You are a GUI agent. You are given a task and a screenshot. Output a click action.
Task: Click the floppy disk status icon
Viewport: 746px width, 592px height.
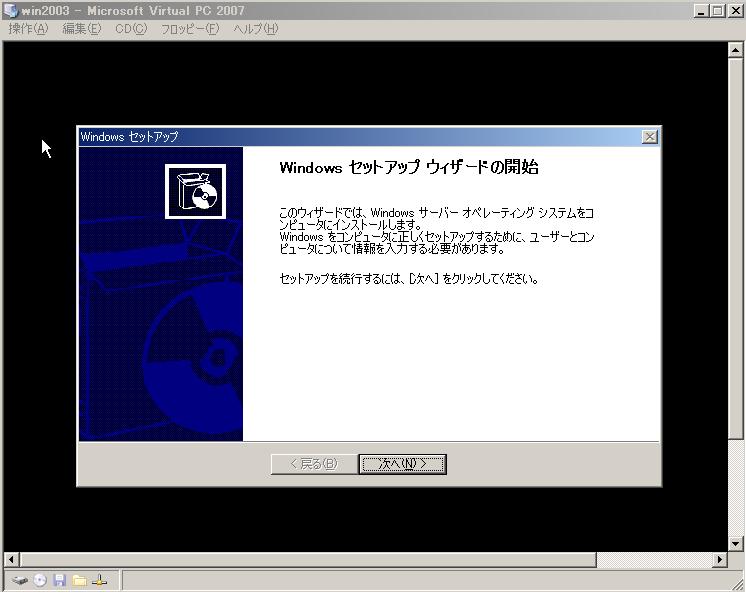[59, 580]
